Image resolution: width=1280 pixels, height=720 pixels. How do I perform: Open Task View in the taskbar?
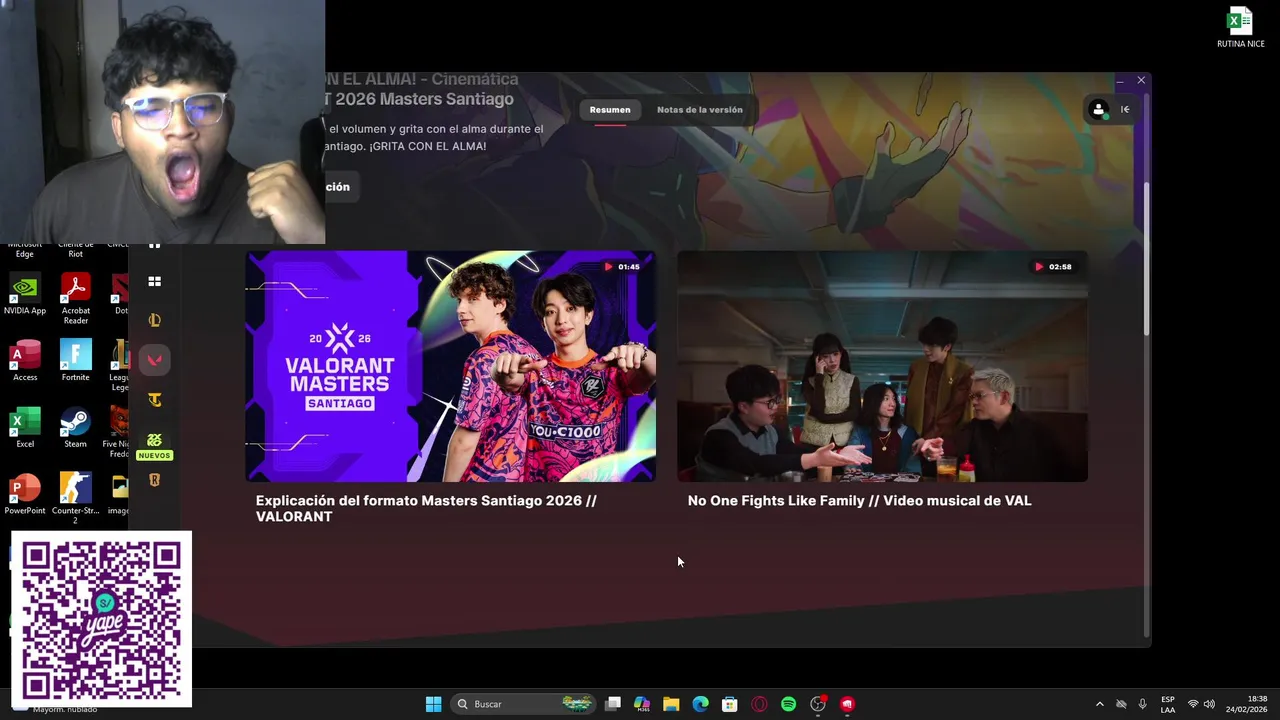pyautogui.click(x=613, y=704)
